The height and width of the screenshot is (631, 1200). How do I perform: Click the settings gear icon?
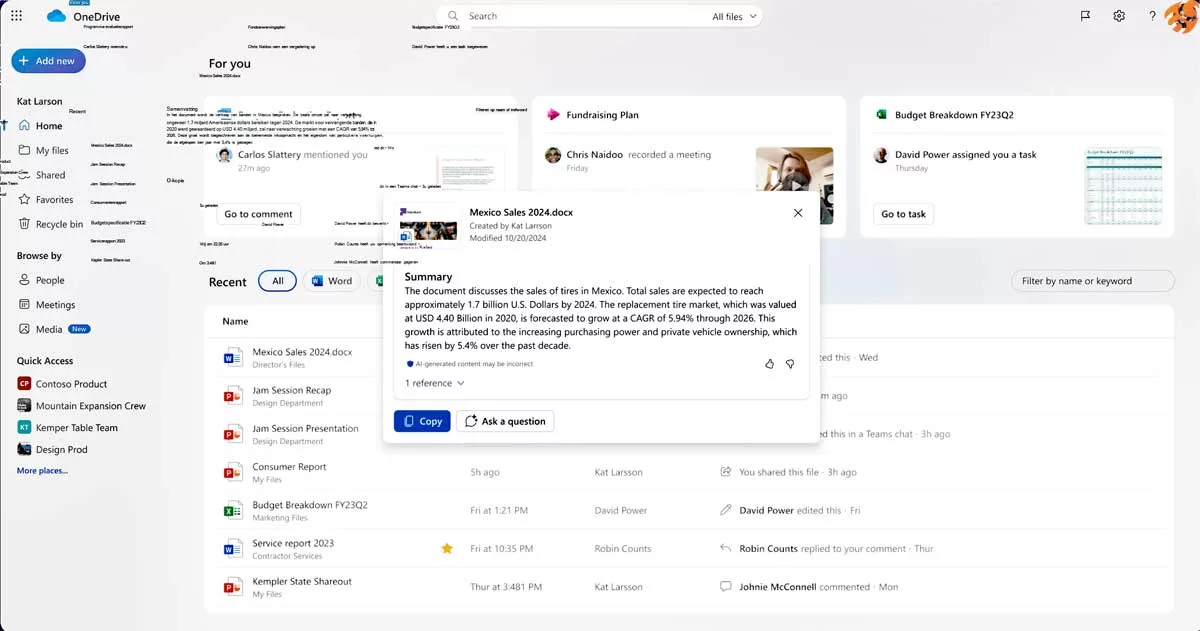click(1119, 16)
